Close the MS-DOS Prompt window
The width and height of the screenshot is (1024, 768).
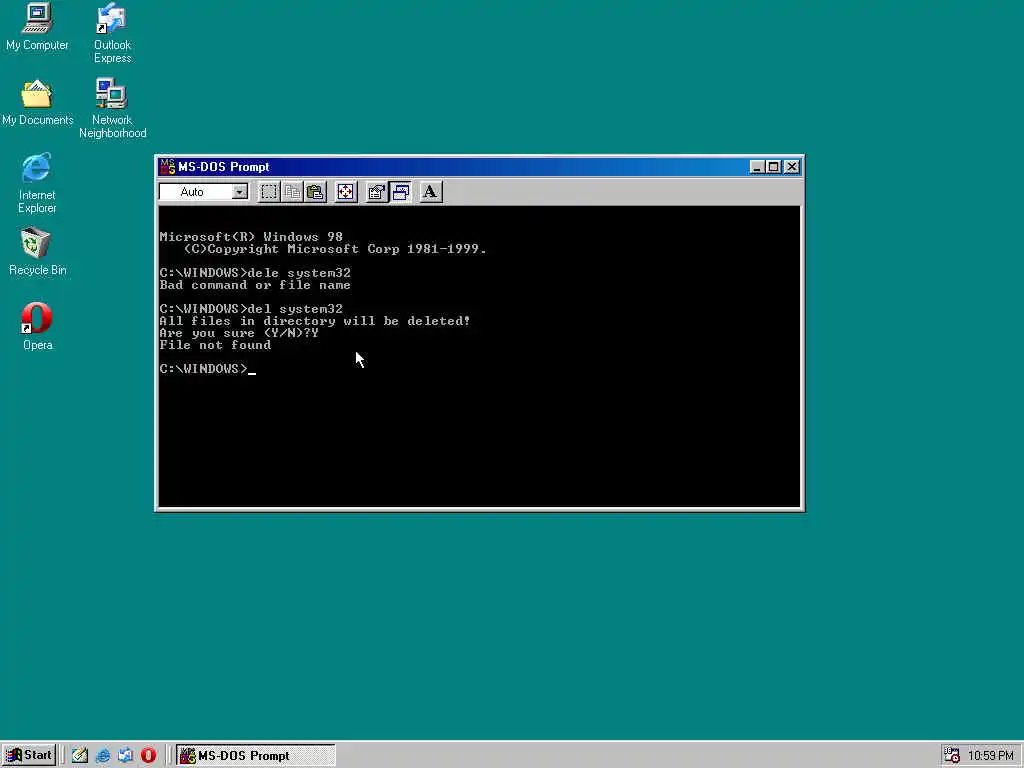pos(792,167)
